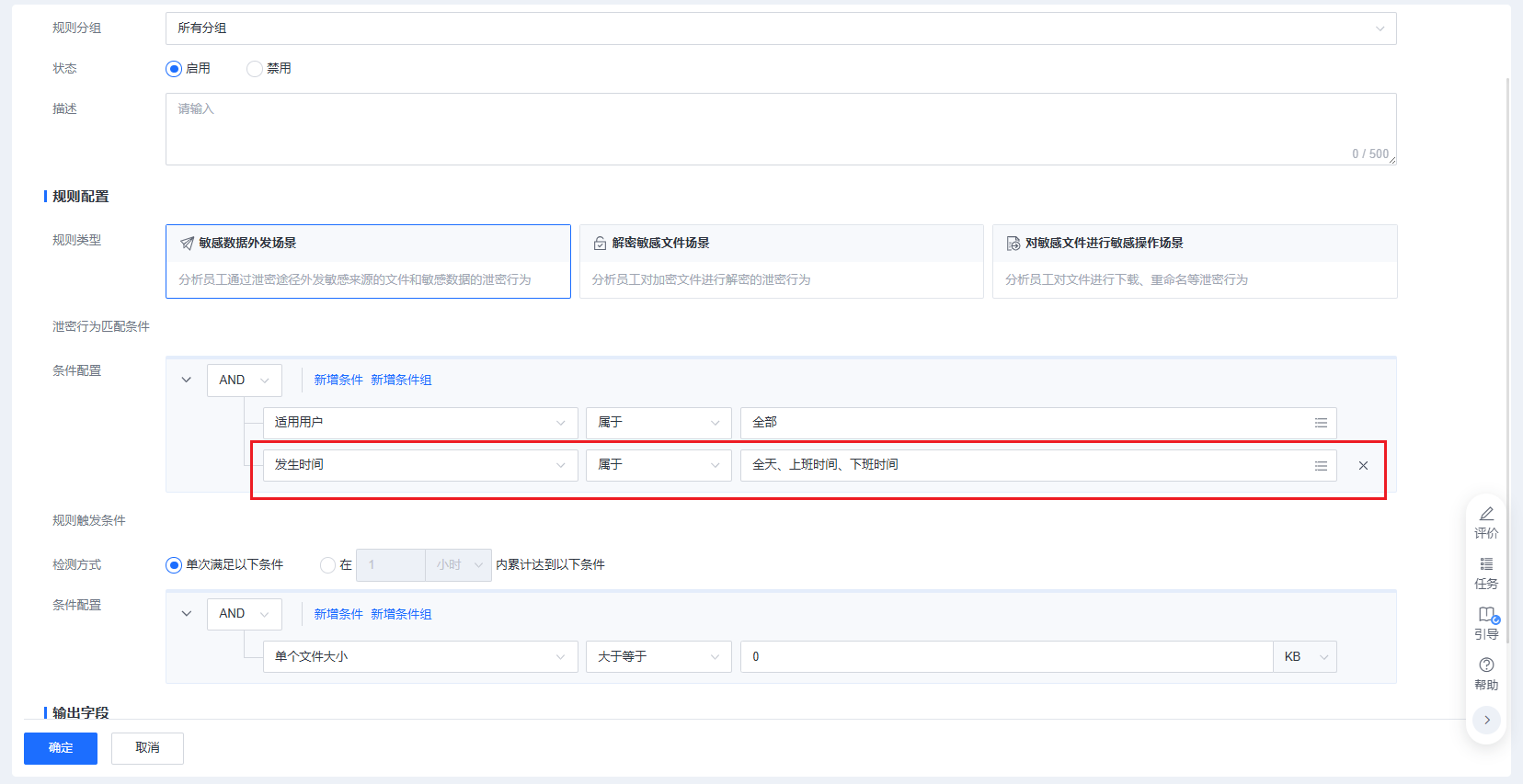The image size is (1523, 784).
Task: Click list icon in 适用用户 value field
Action: pyautogui.click(x=1321, y=423)
